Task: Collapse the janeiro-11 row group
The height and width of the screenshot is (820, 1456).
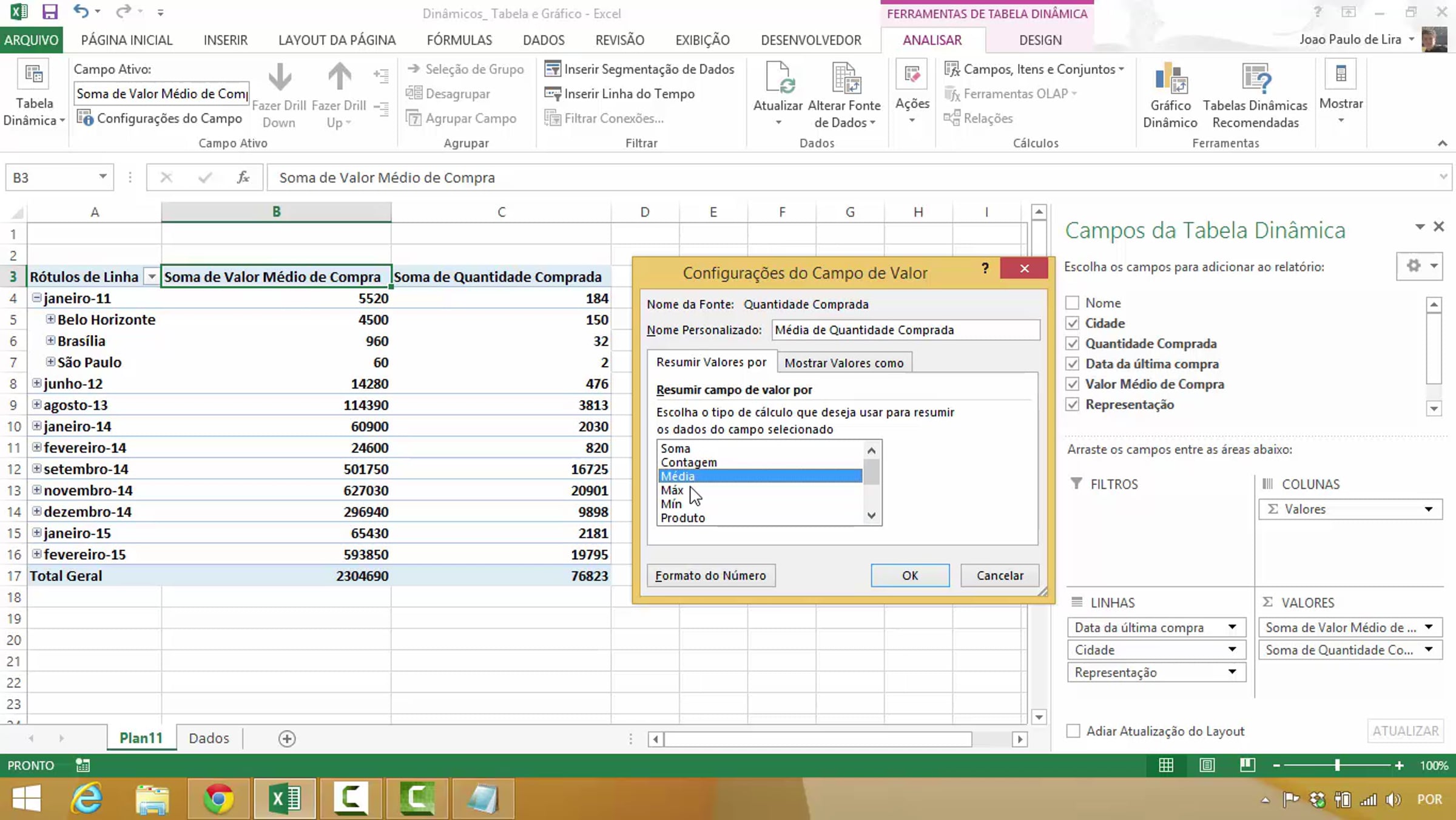Action: point(37,298)
